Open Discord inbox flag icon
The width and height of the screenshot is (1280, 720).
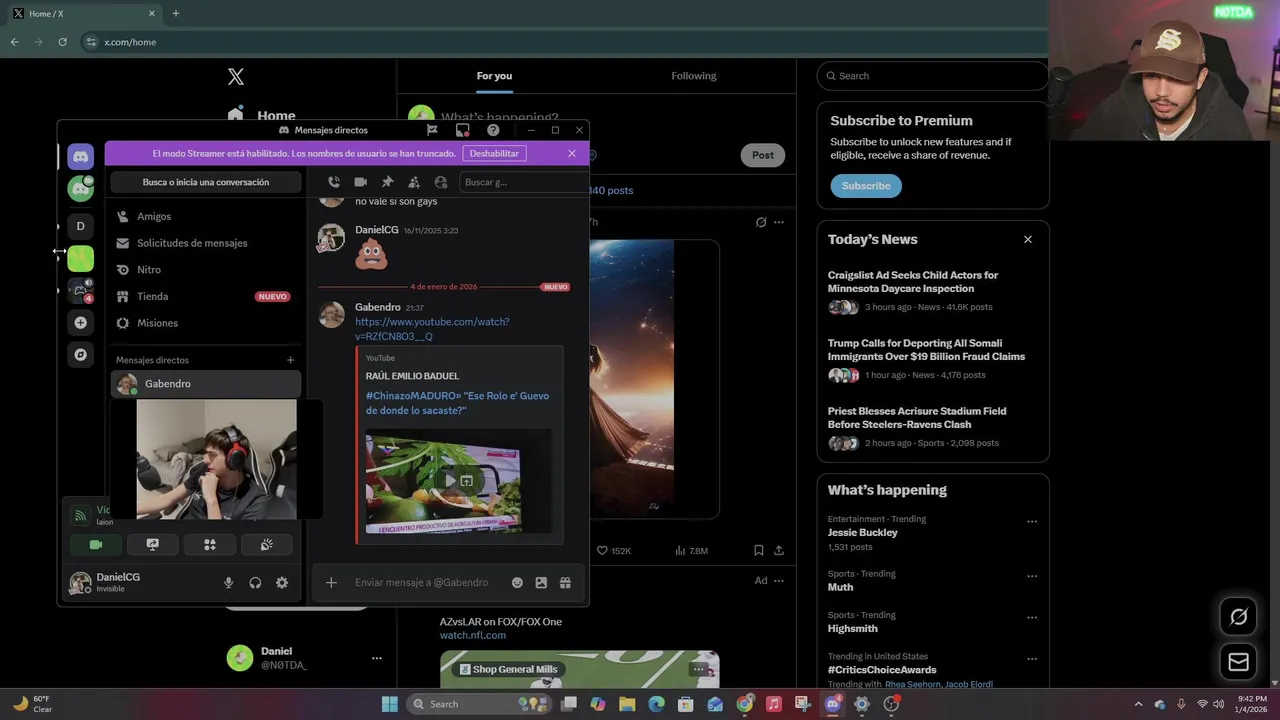click(x=432, y=130)
